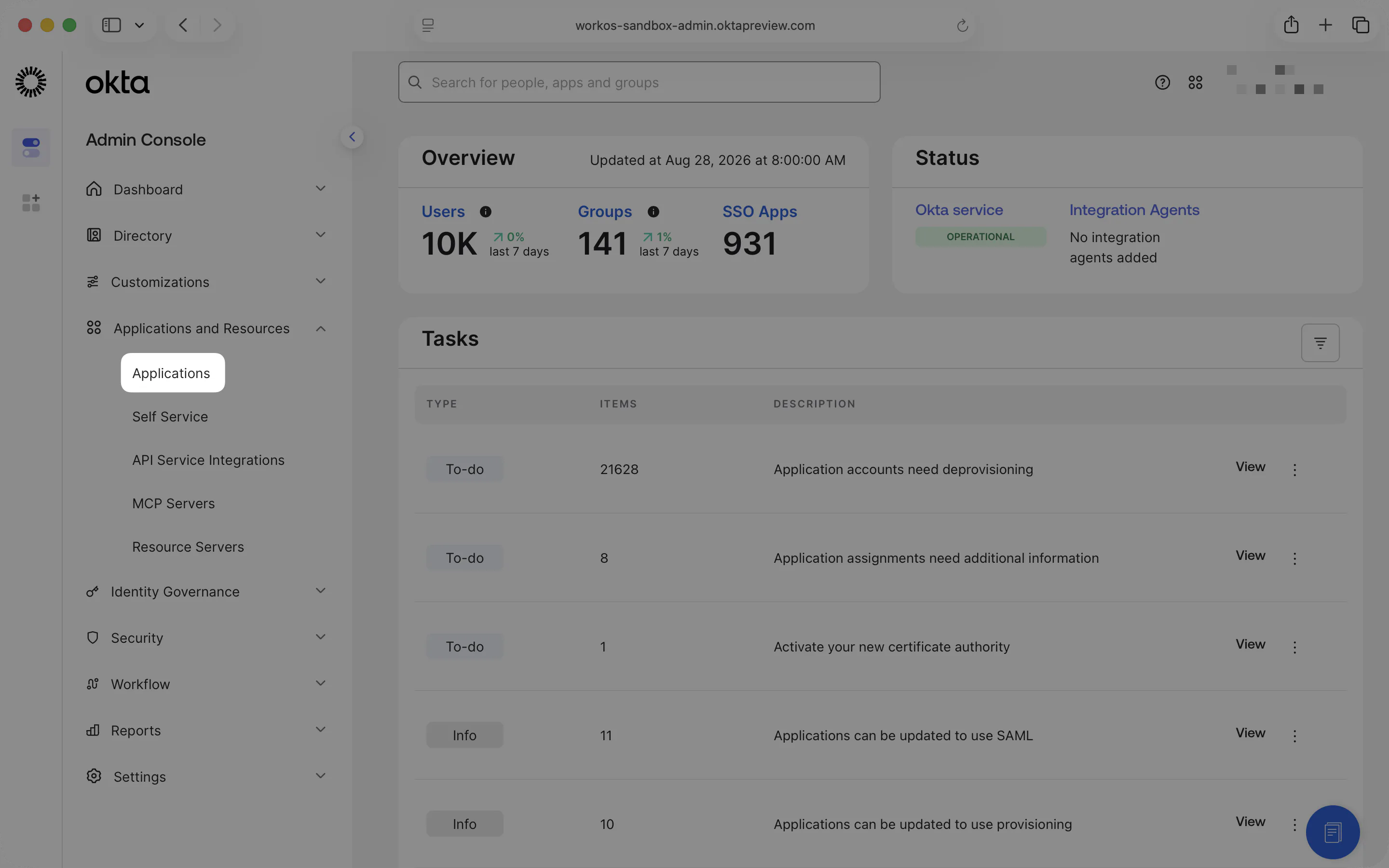The height and width of the screenshot is (868, 1389).
Task: Click the info icon next to Users
Action: click(486, 212)
